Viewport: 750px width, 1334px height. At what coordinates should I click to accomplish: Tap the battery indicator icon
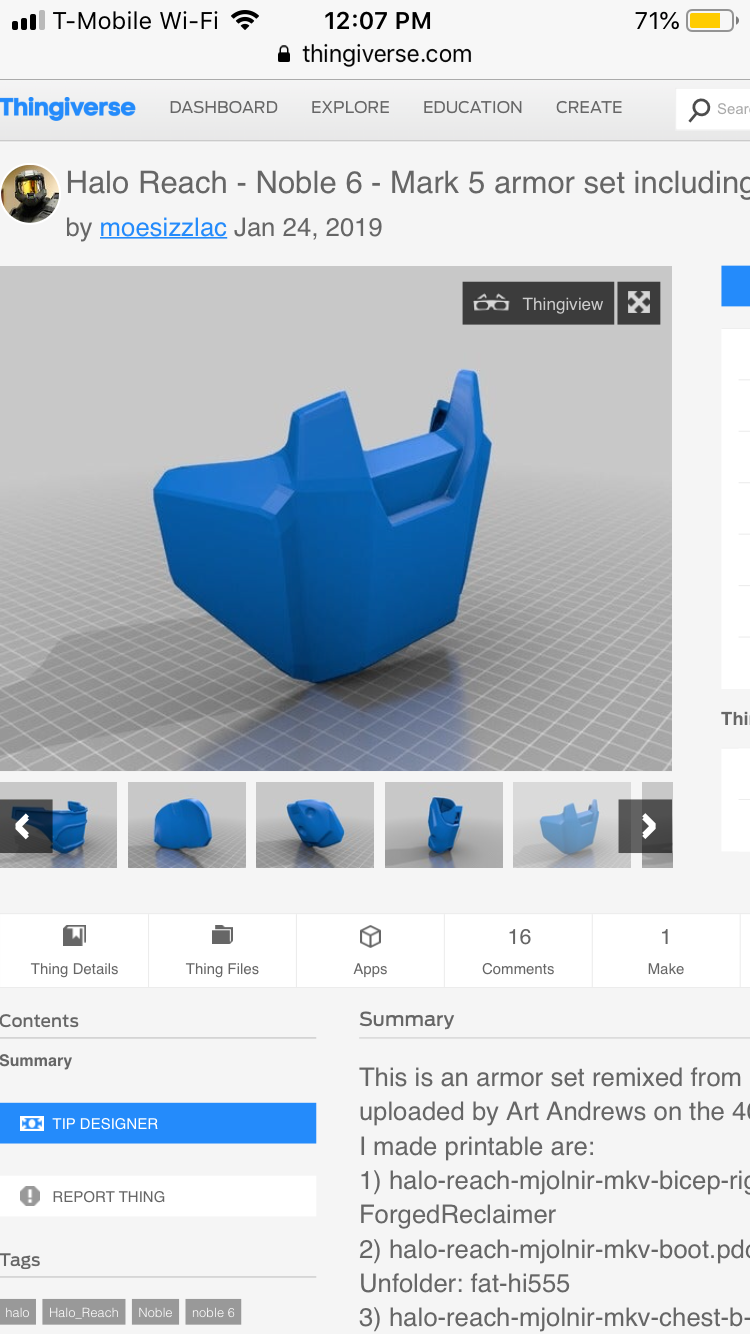click(711, 20)
